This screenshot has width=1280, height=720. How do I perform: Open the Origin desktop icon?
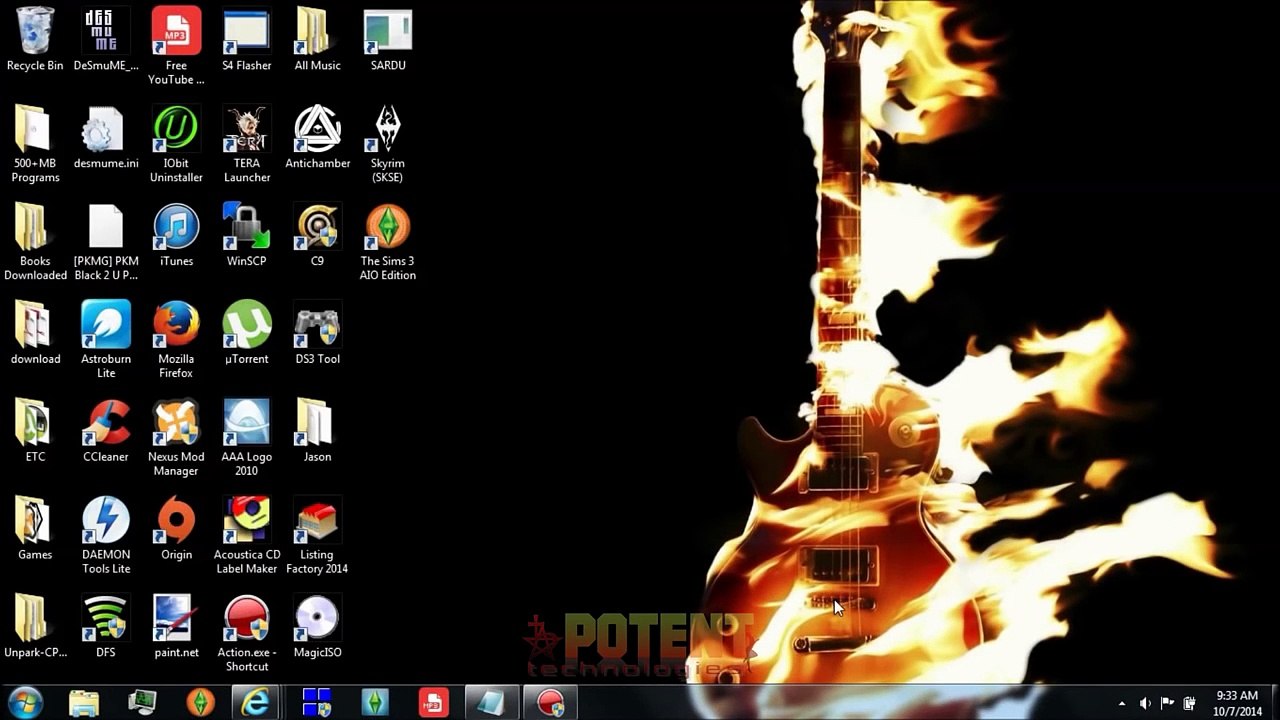[176, 522]
